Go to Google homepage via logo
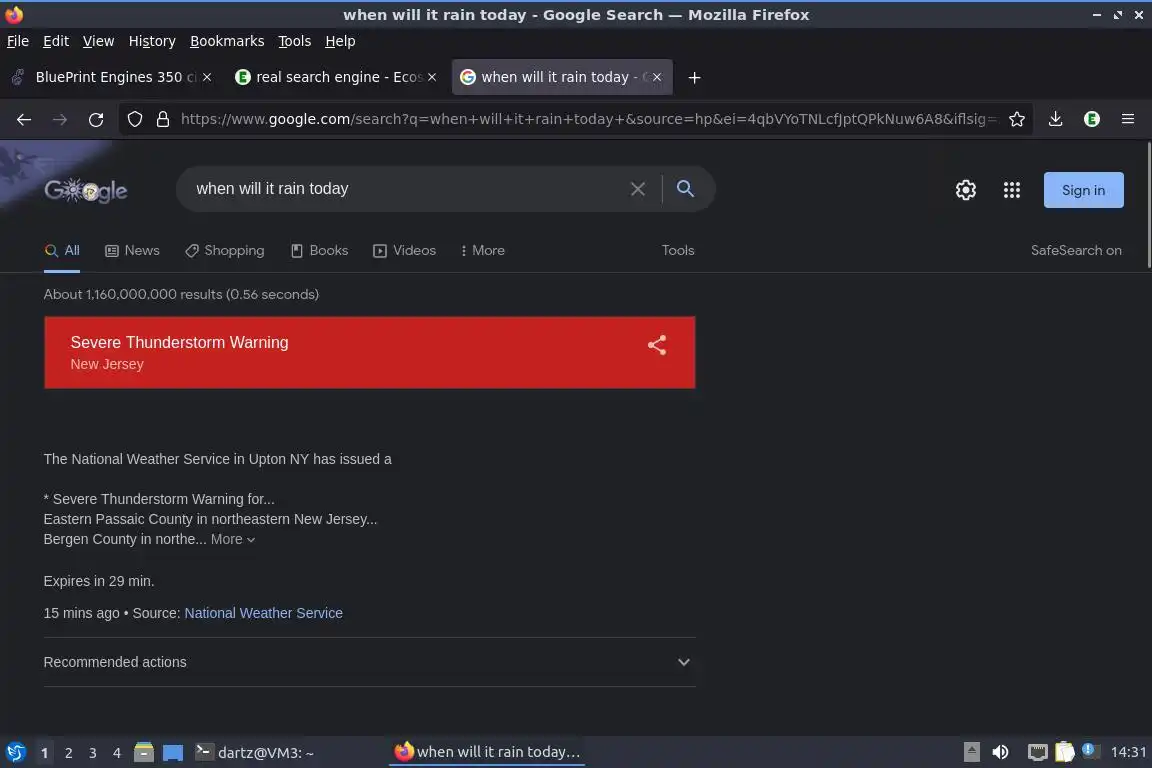The height and width of the screenshot is (768, 1152). pos(86,190)
